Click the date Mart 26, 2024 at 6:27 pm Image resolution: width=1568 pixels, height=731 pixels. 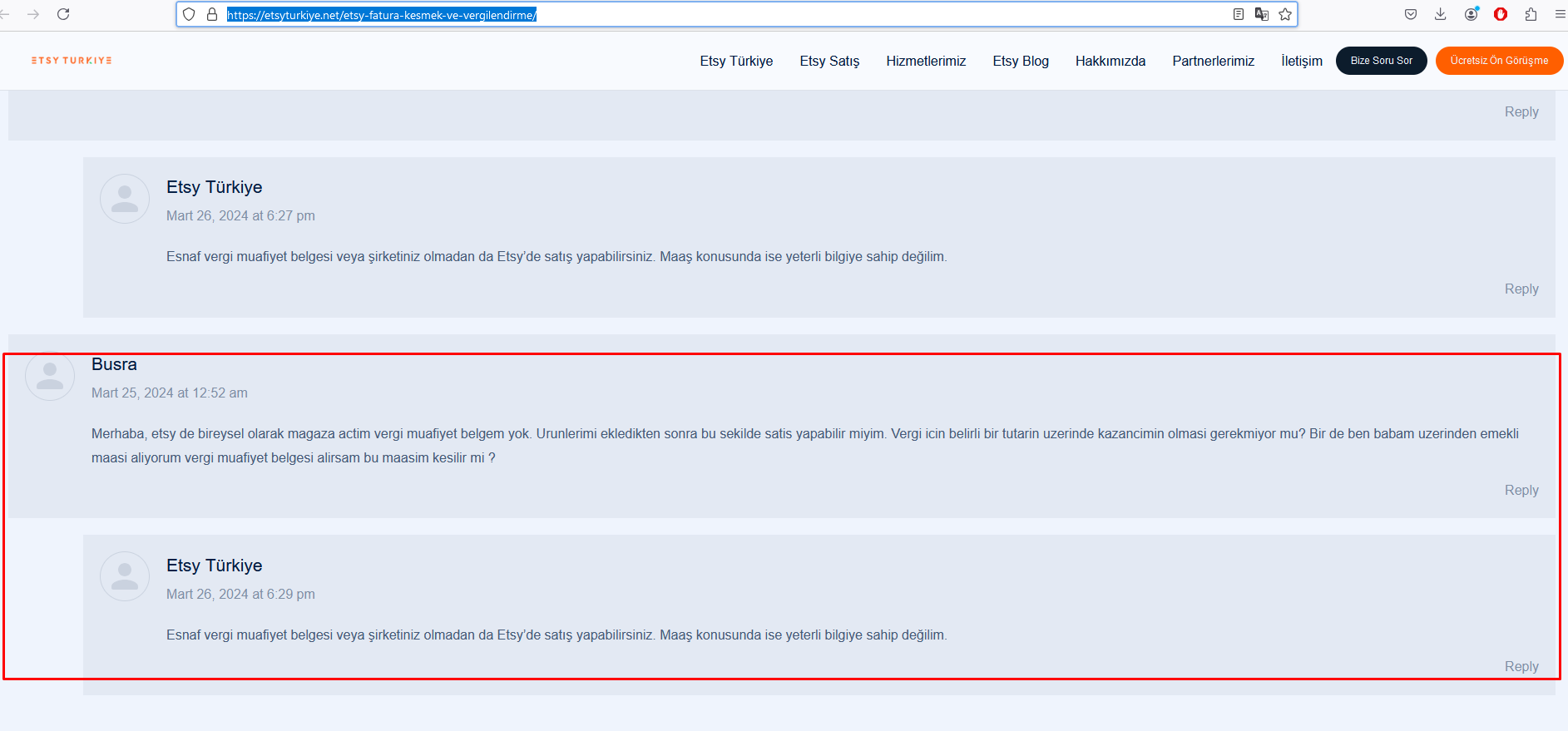pos(240,216)
